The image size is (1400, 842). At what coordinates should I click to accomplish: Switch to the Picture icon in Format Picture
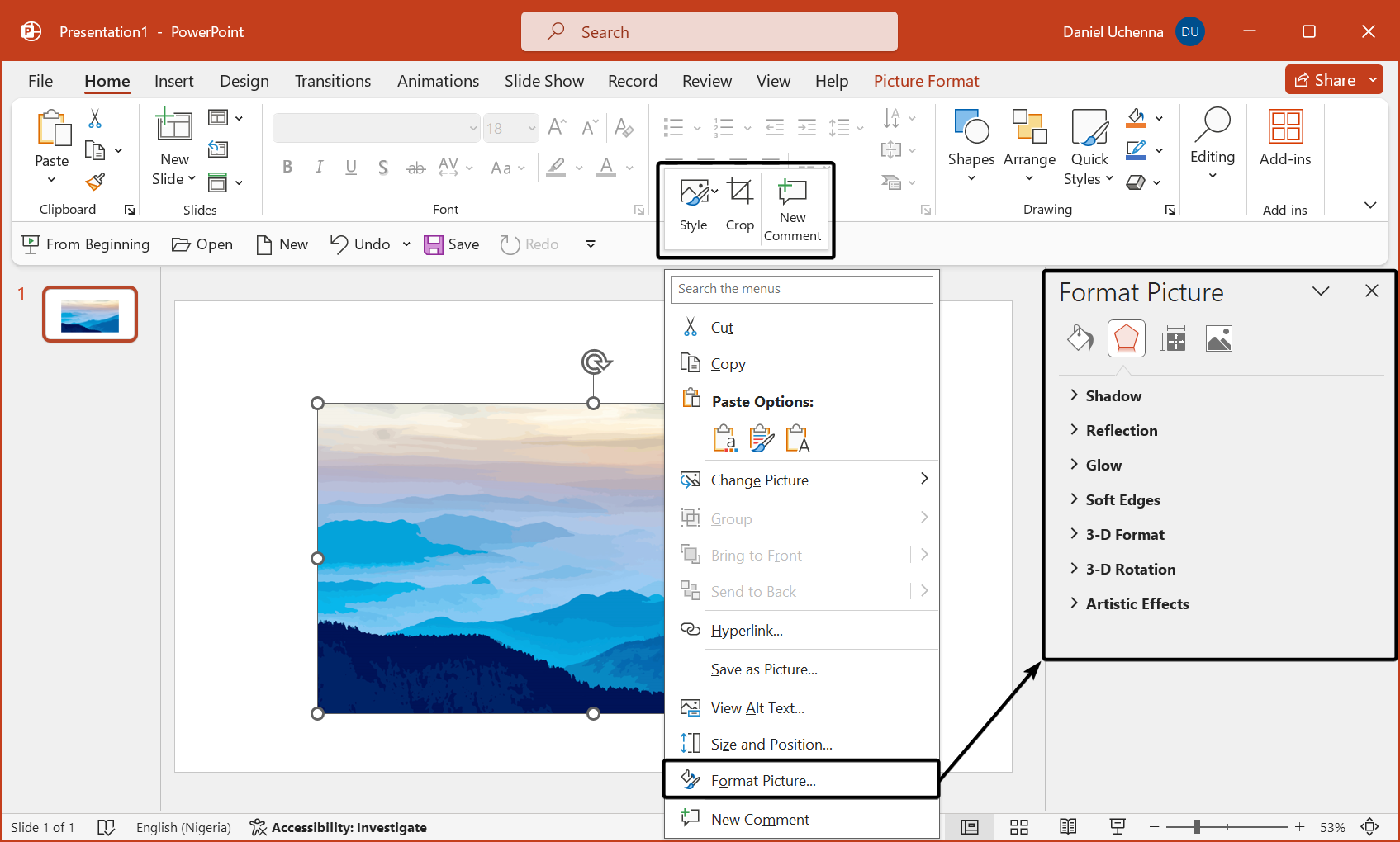1218,338
